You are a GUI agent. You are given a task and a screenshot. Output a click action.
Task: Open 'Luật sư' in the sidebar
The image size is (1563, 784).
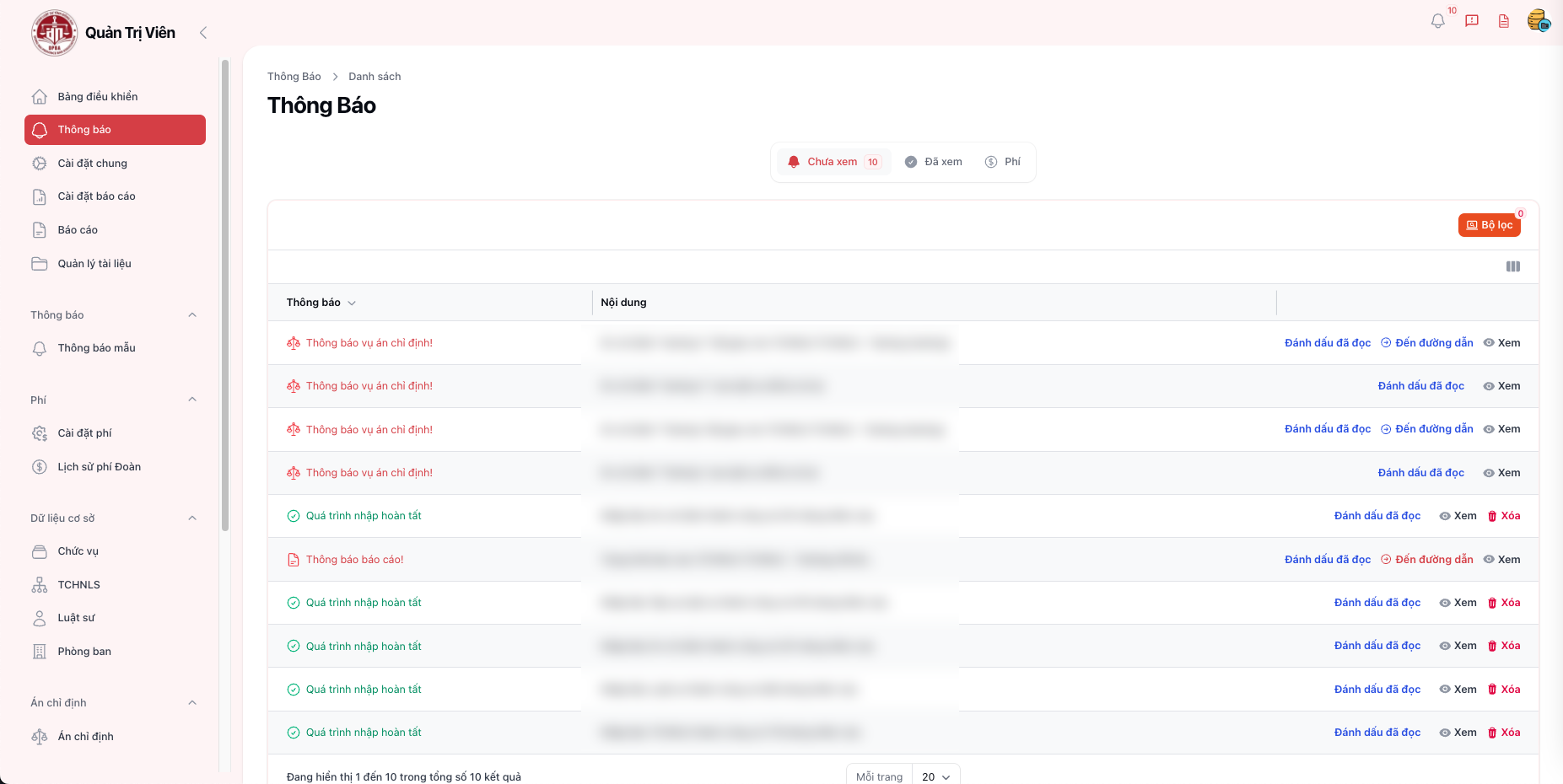76,618
